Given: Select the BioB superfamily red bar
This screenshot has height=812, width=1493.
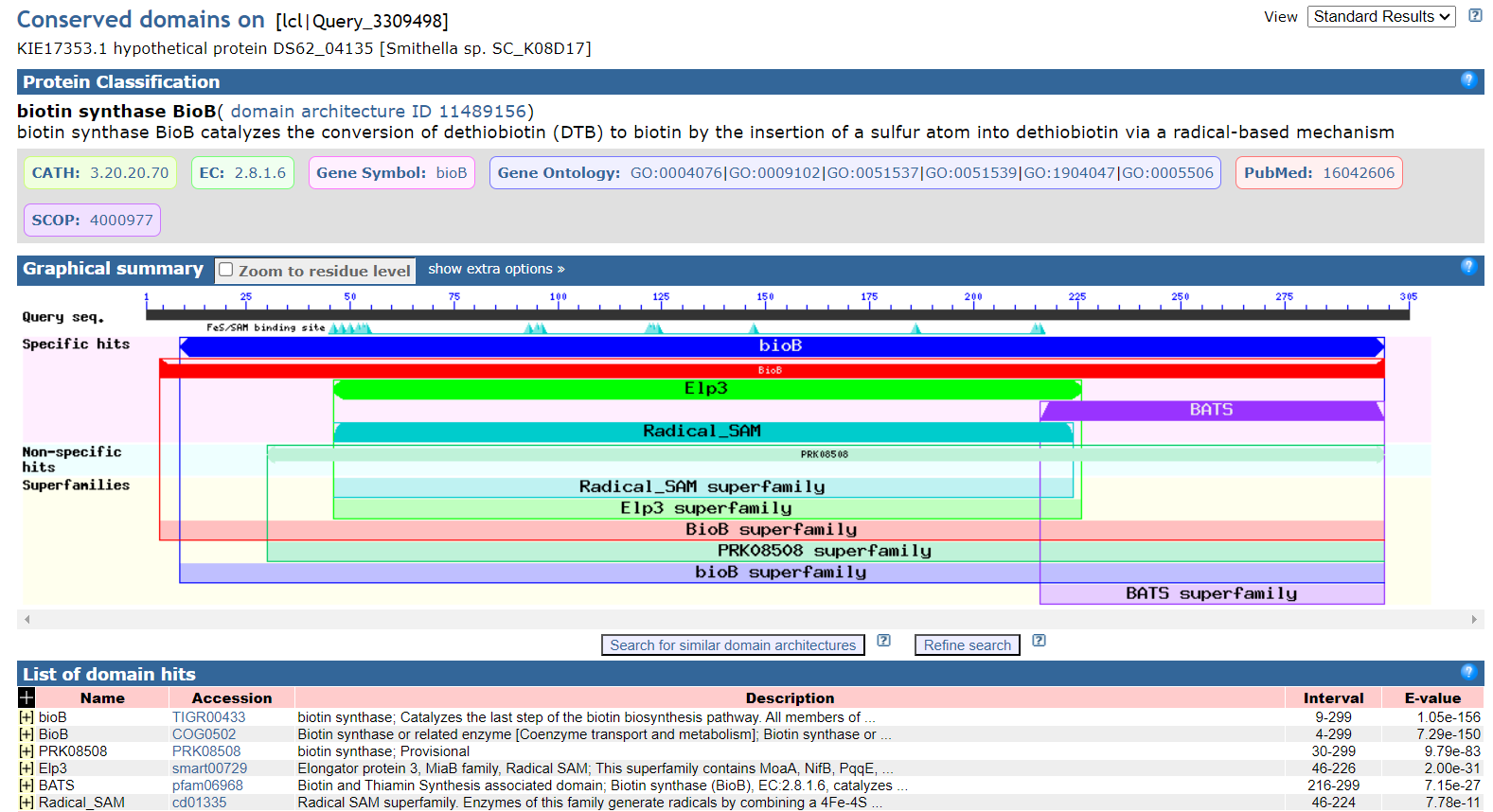Looking at the screenshot, I should click(772, 529).
